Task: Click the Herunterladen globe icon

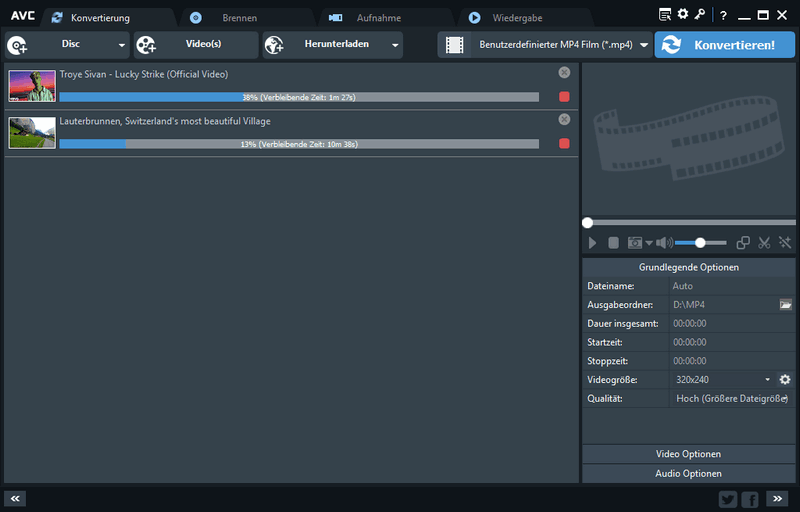Action: [x=274, y=45]
